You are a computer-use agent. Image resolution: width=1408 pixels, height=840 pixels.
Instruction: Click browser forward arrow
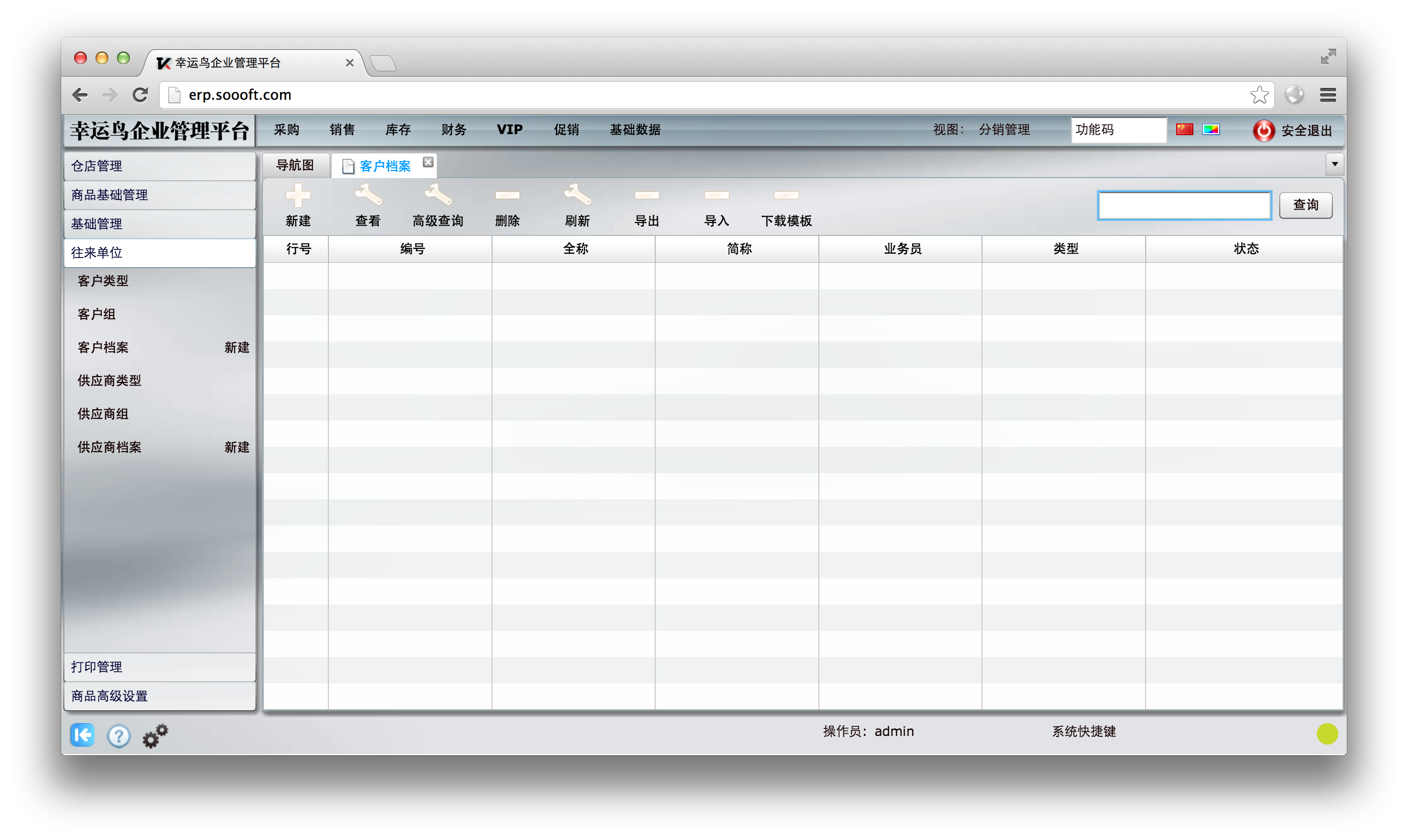point(110,94)
